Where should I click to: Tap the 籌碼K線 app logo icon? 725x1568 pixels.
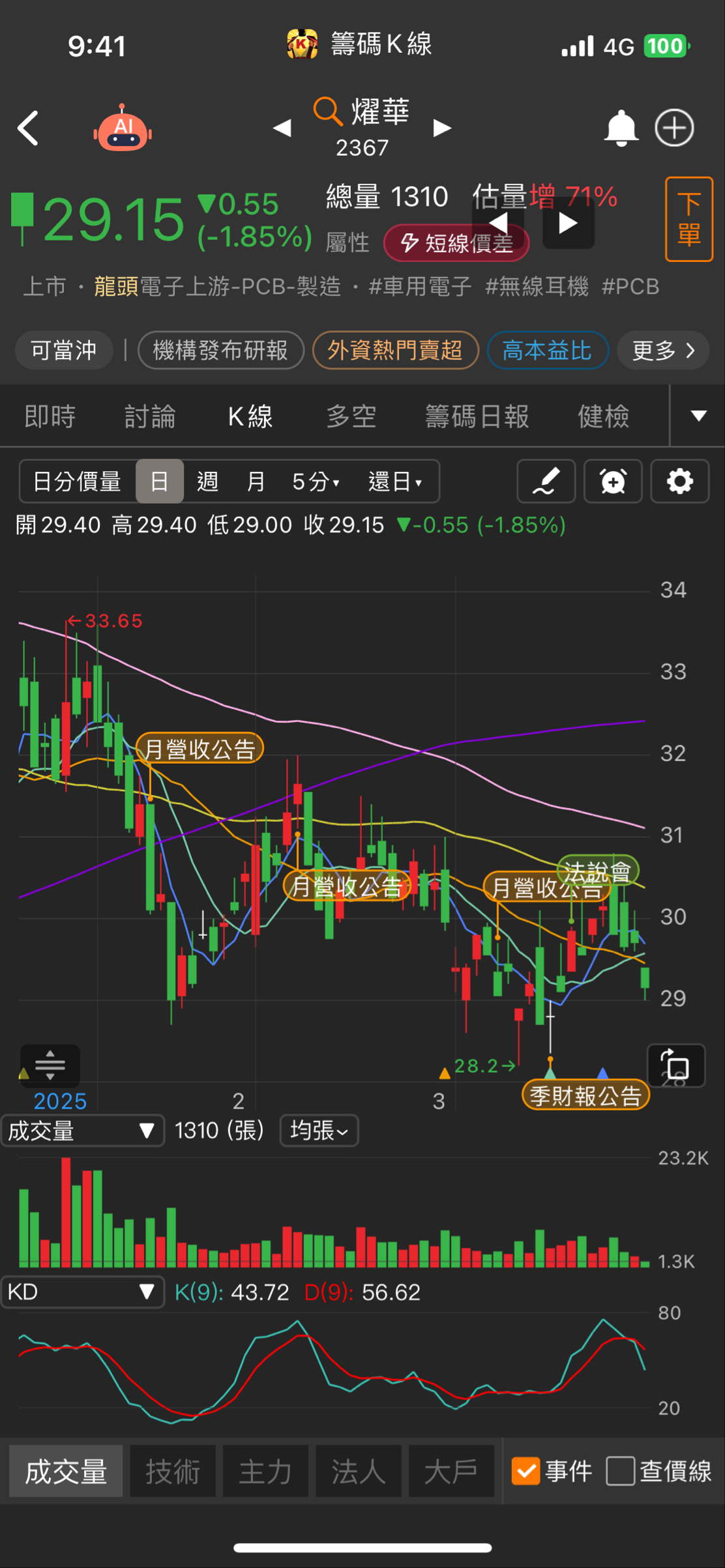pos(302,44)
